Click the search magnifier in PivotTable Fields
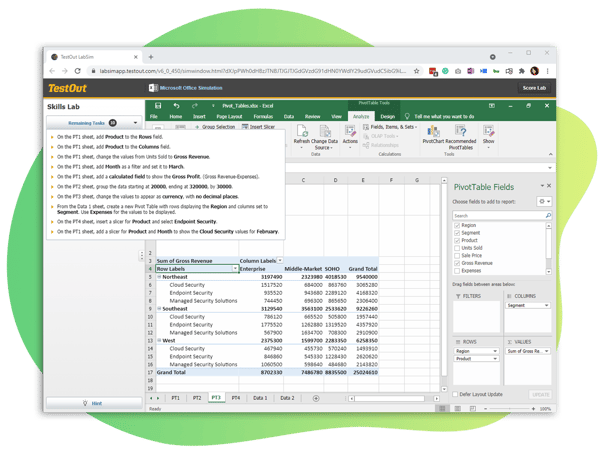This screenshot has height=454, width=600. click(548, 216)
